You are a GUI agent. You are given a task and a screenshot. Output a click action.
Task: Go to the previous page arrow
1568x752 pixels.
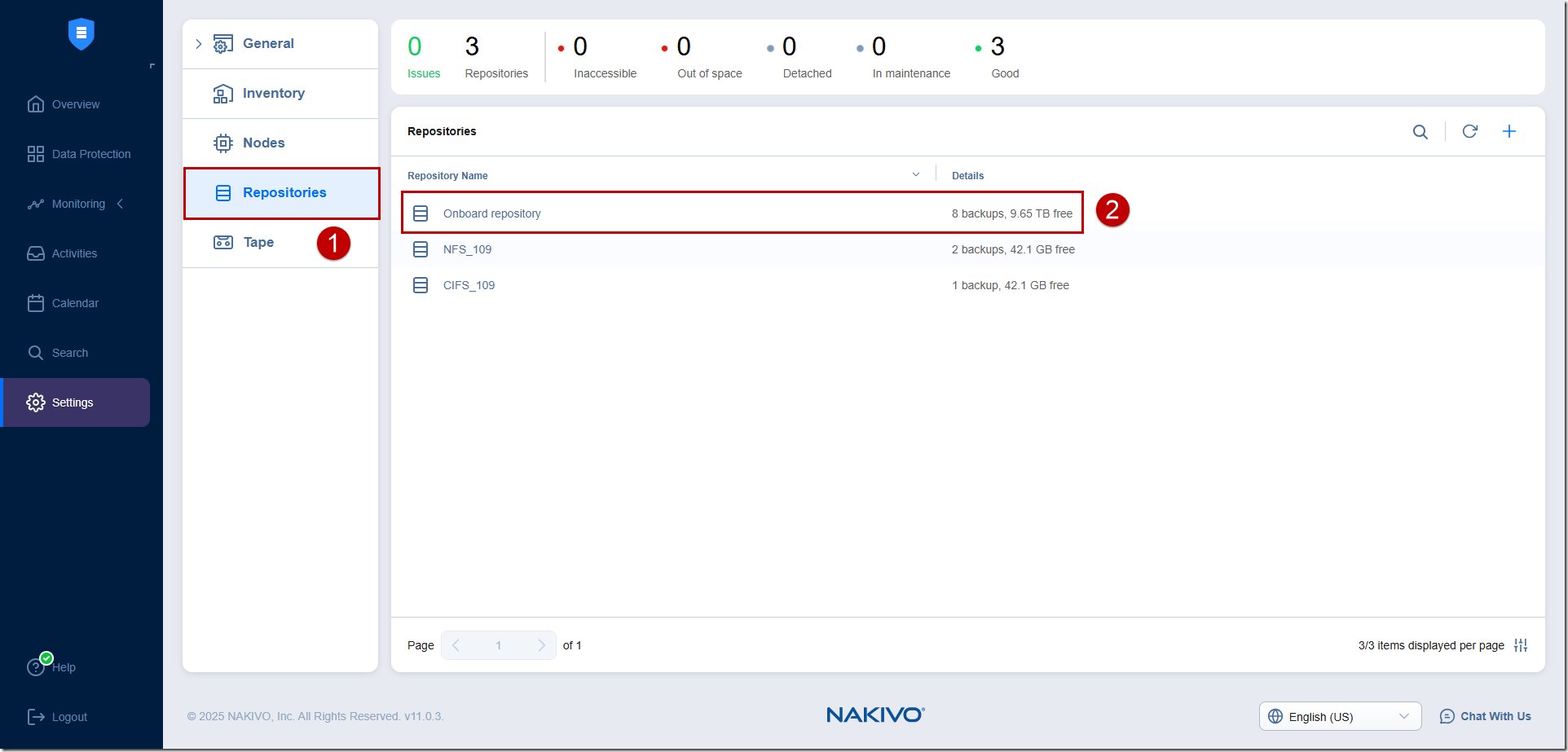coord(456,645)
